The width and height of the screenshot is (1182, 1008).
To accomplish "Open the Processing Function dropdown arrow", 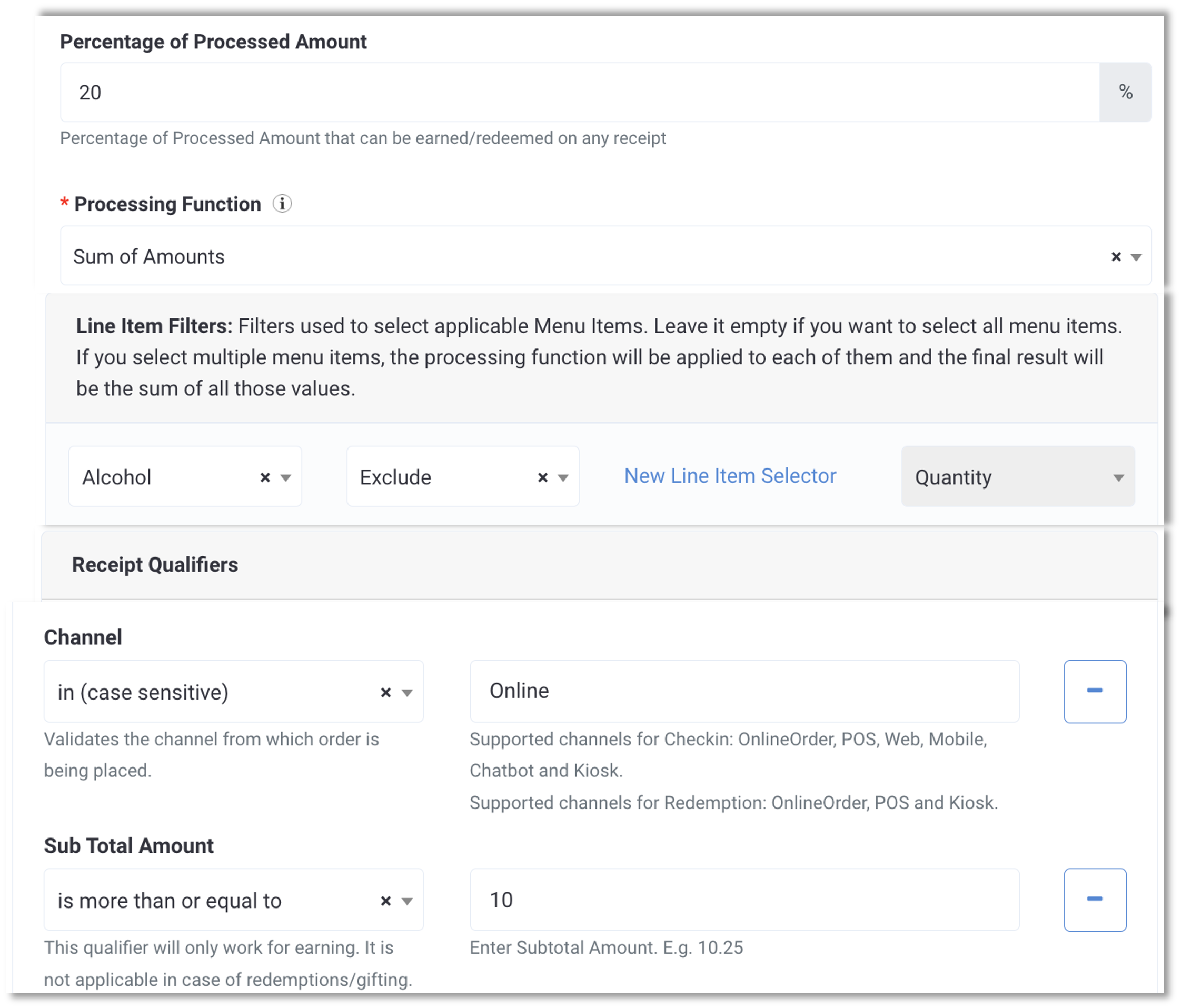I will point(1136,257).
